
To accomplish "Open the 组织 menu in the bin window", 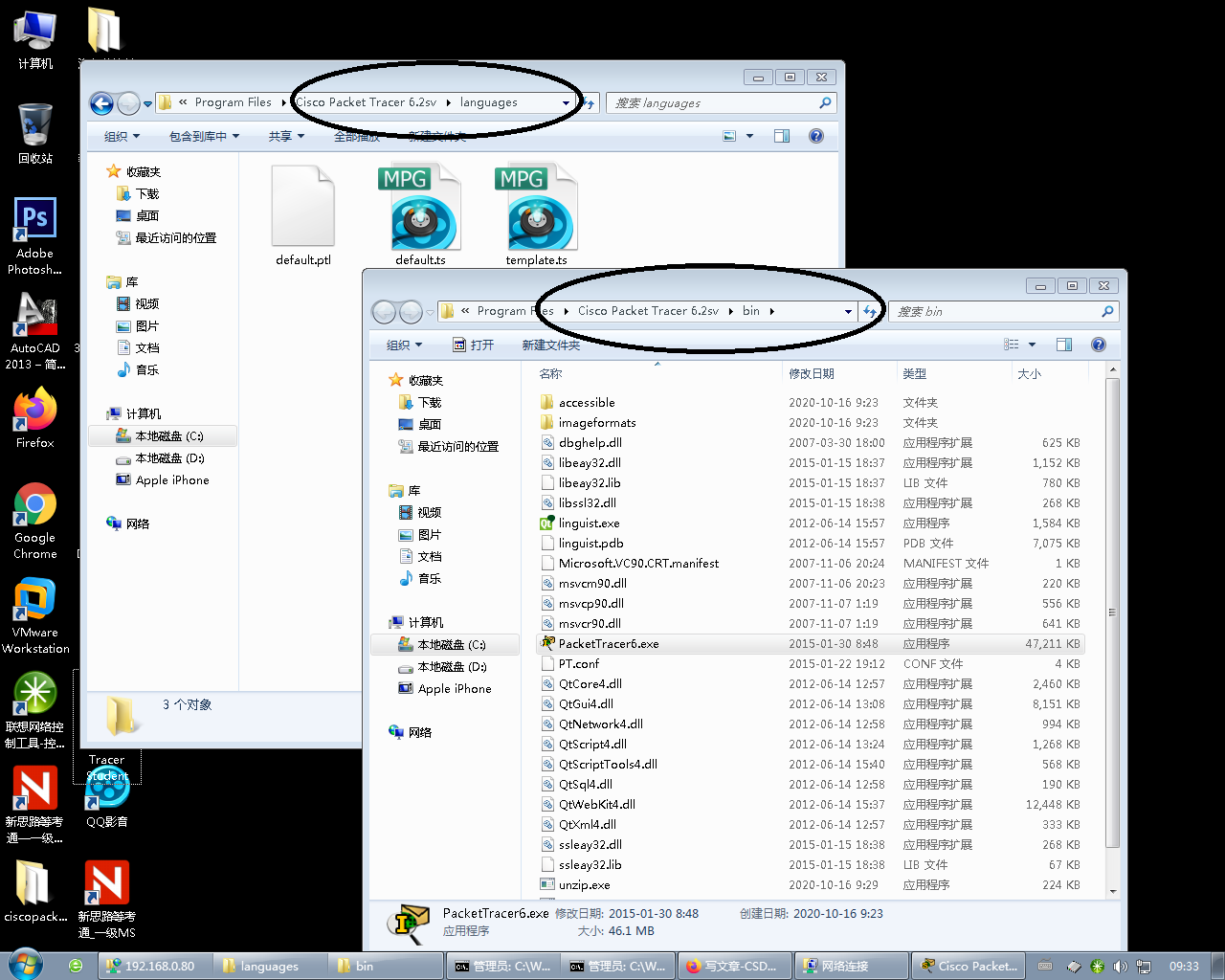I will (x=404, y=345).
